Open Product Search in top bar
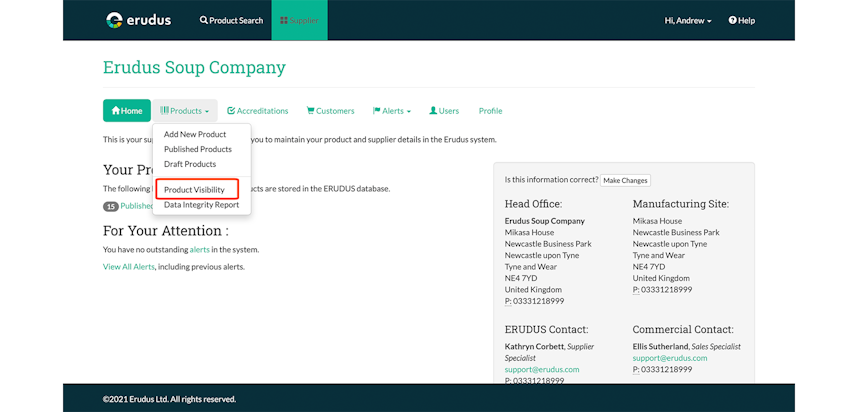The width and height of the screenshot is (858, 412). point(231,20)
